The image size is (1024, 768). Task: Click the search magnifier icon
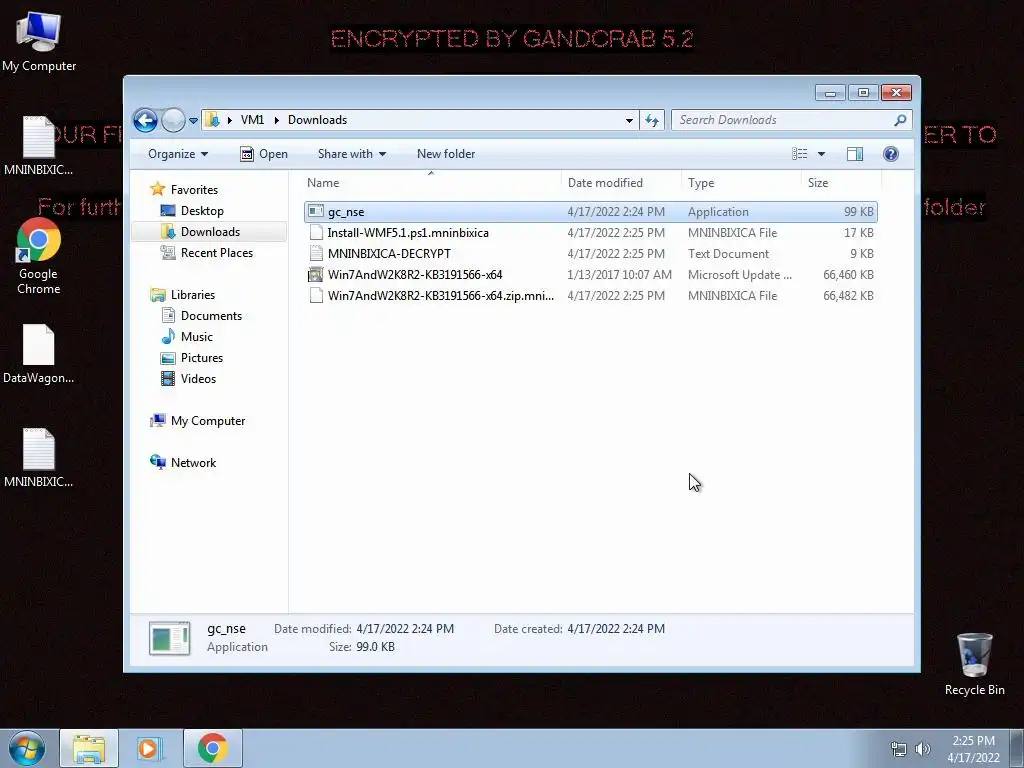(x=901, y=120)
